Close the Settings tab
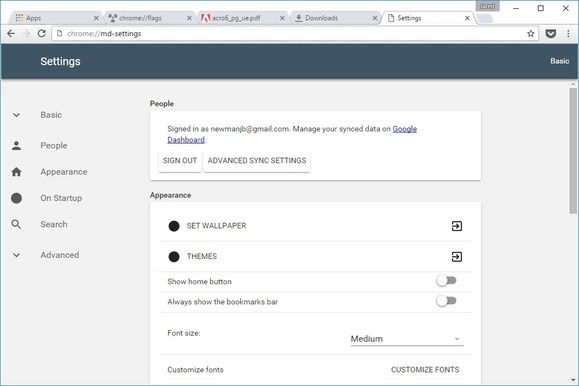The height and width of the screenshot is (386, 579). (467, 18)
